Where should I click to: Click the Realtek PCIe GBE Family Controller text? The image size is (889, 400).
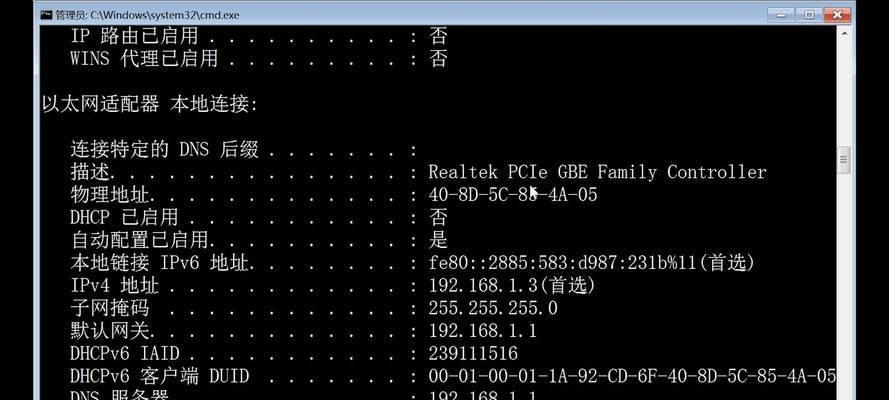tap(597, 172)
